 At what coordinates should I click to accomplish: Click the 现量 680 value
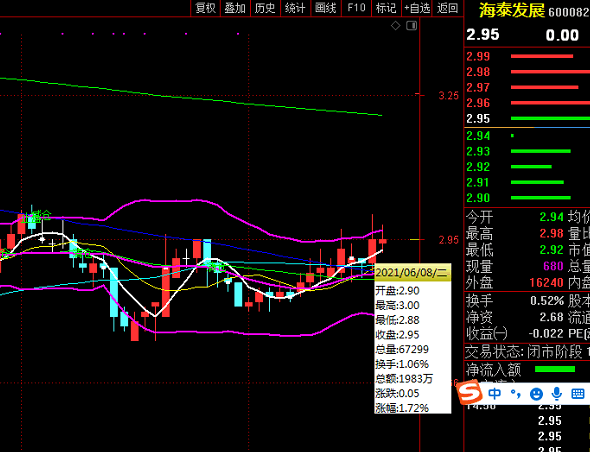click(553, 266)
